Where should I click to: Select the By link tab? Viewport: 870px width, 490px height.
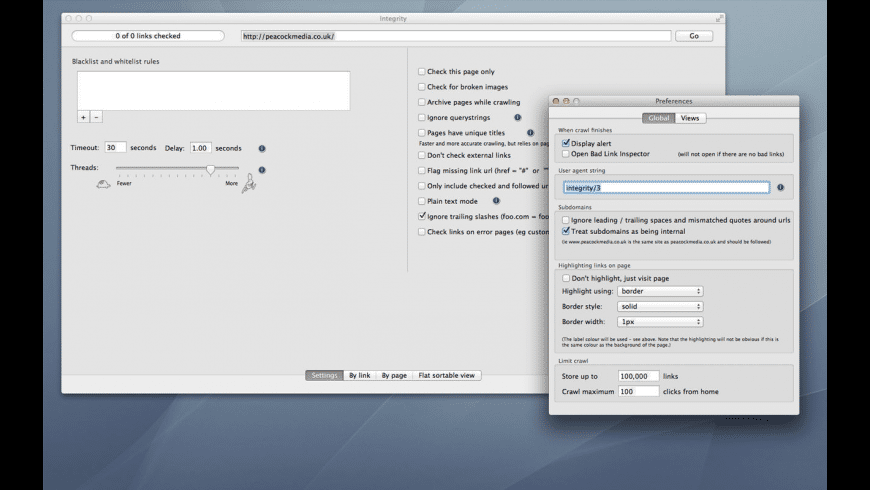(359, 375)
